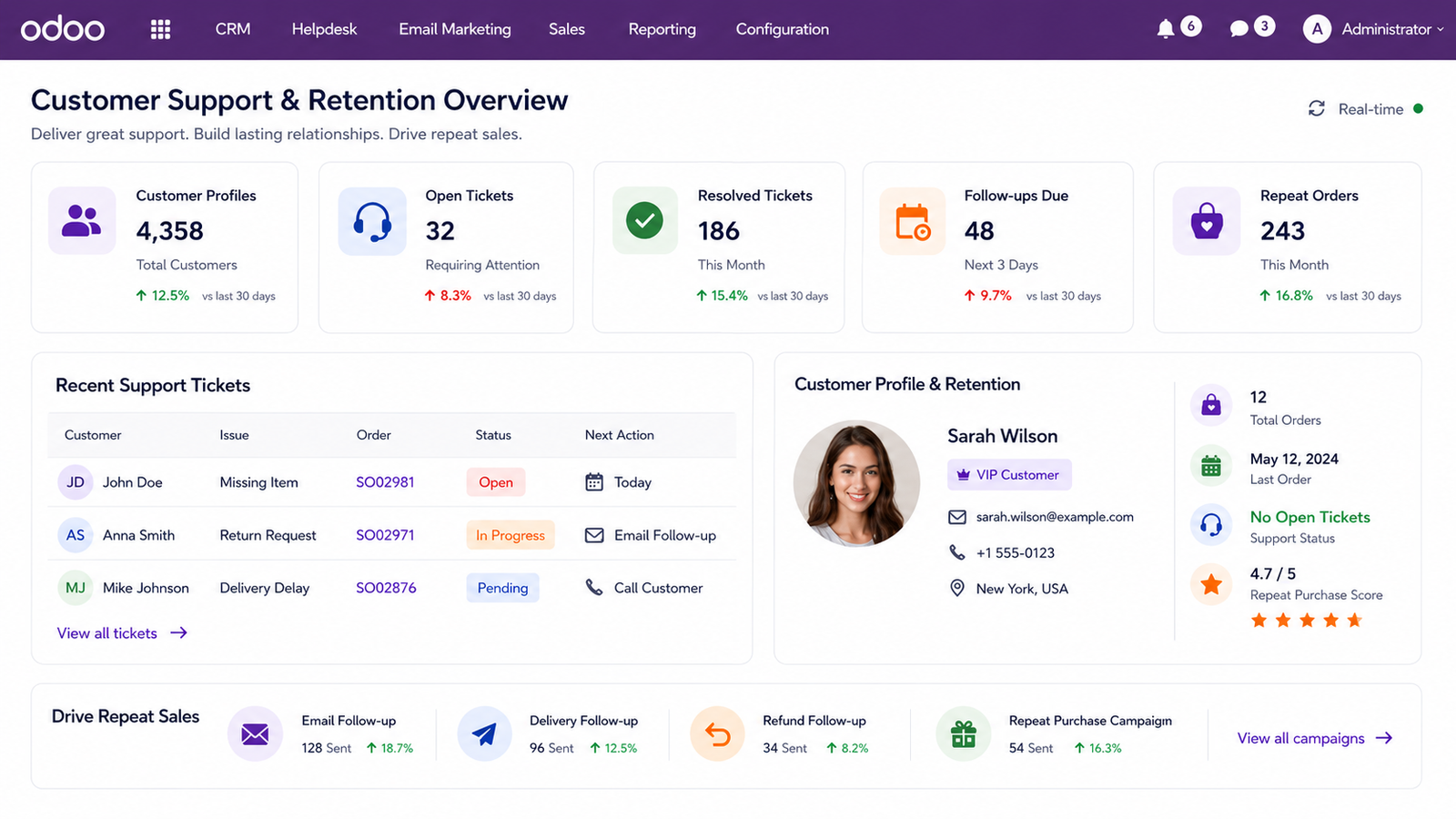Click the 4,358 total customers value
This screenshot has height=819, width=1456.
click(169, 231)
